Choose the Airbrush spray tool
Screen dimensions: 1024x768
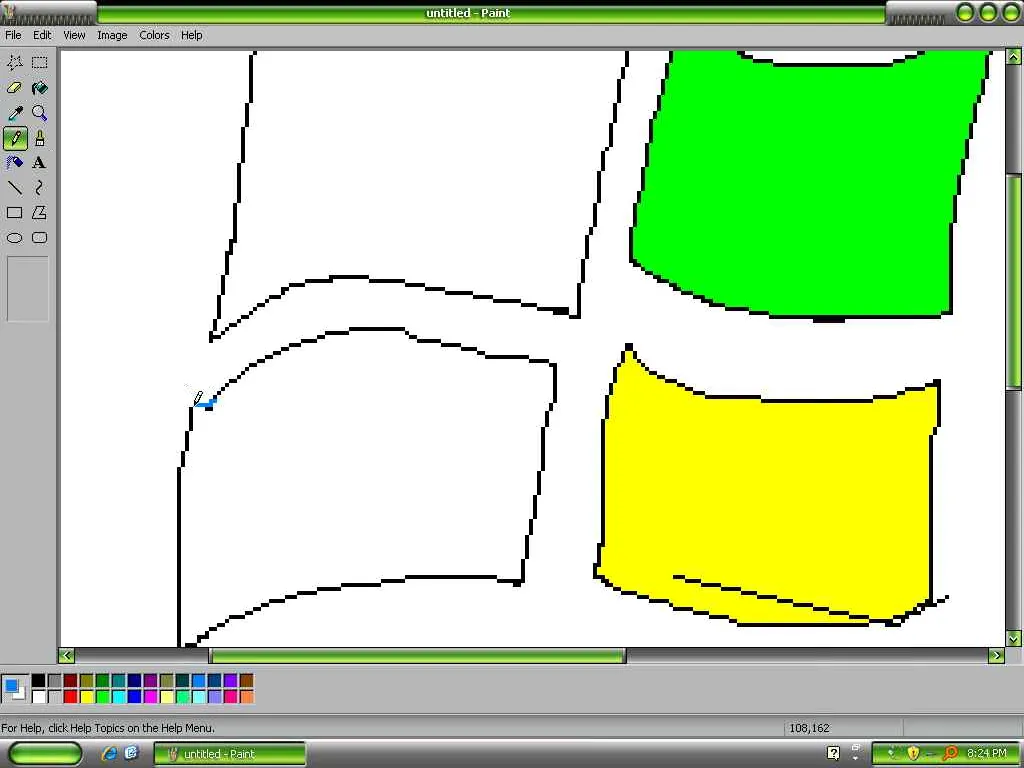pos(14,163)
